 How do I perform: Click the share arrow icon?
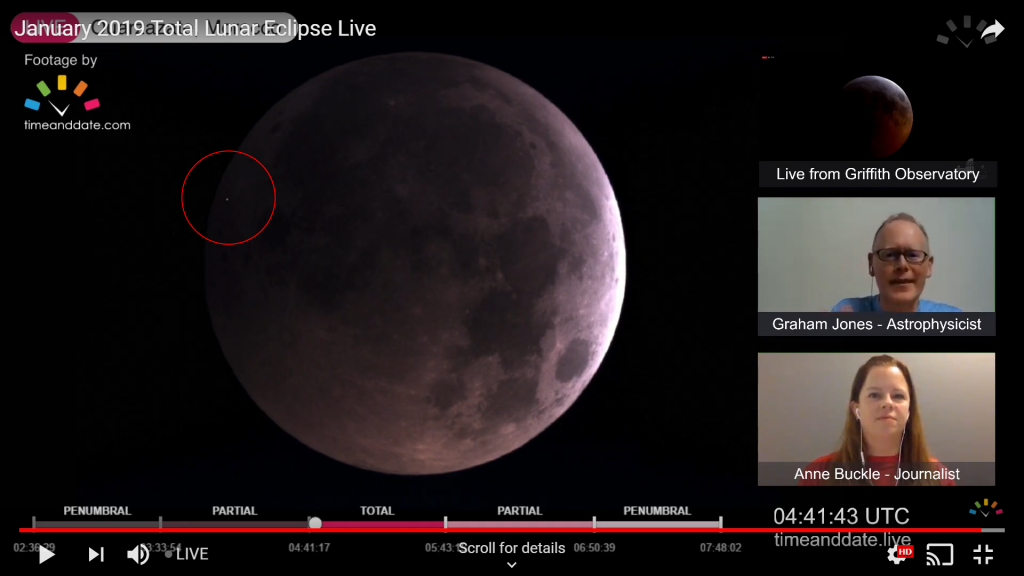991,31
